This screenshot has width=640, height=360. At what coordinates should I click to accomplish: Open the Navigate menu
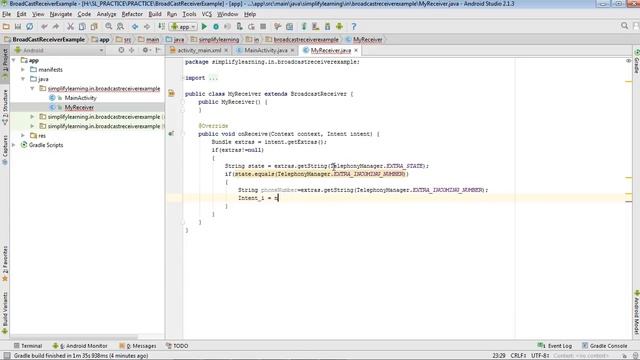coord(61,14)
